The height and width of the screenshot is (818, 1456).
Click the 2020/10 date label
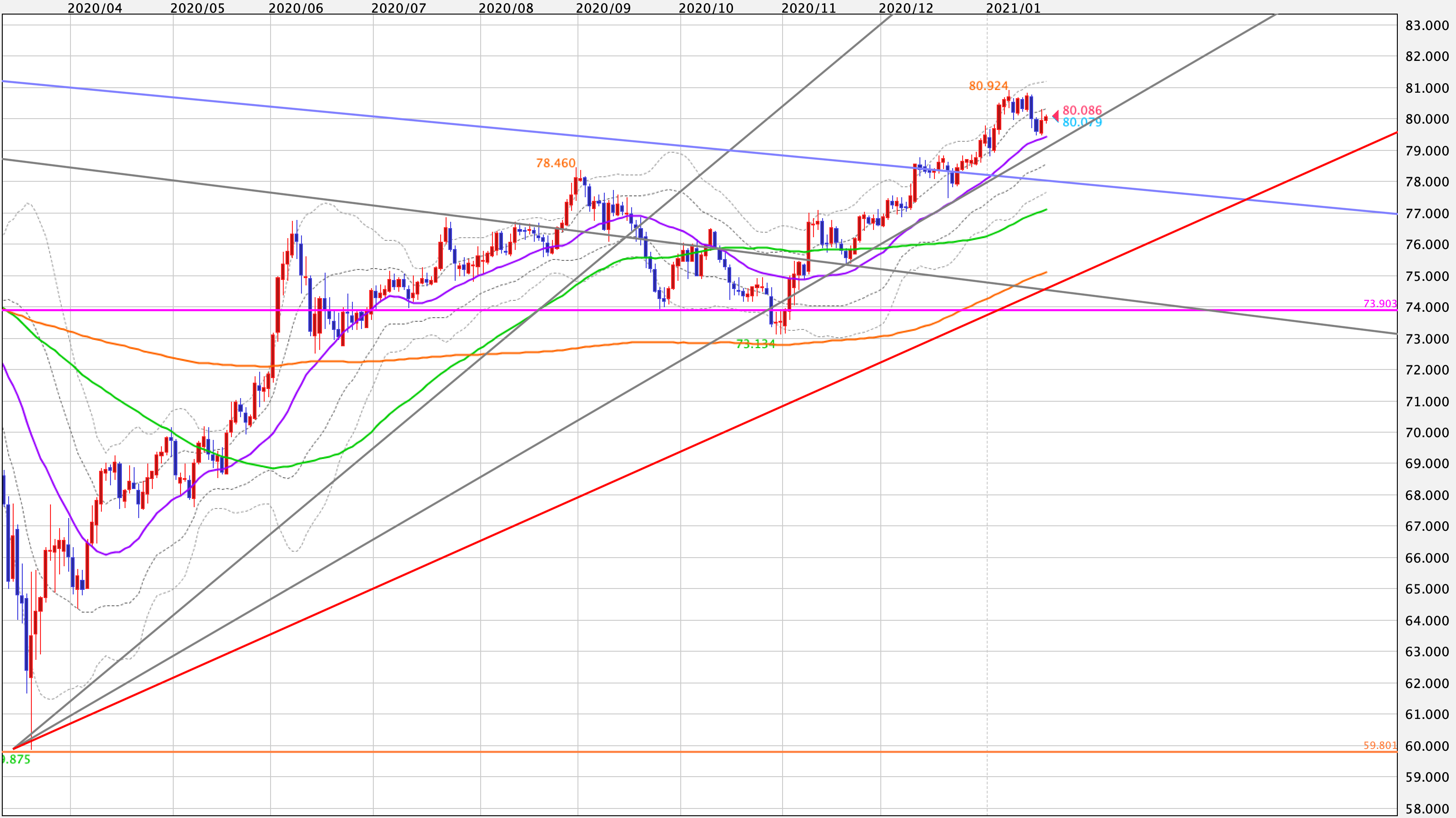[x=706, y=8]
